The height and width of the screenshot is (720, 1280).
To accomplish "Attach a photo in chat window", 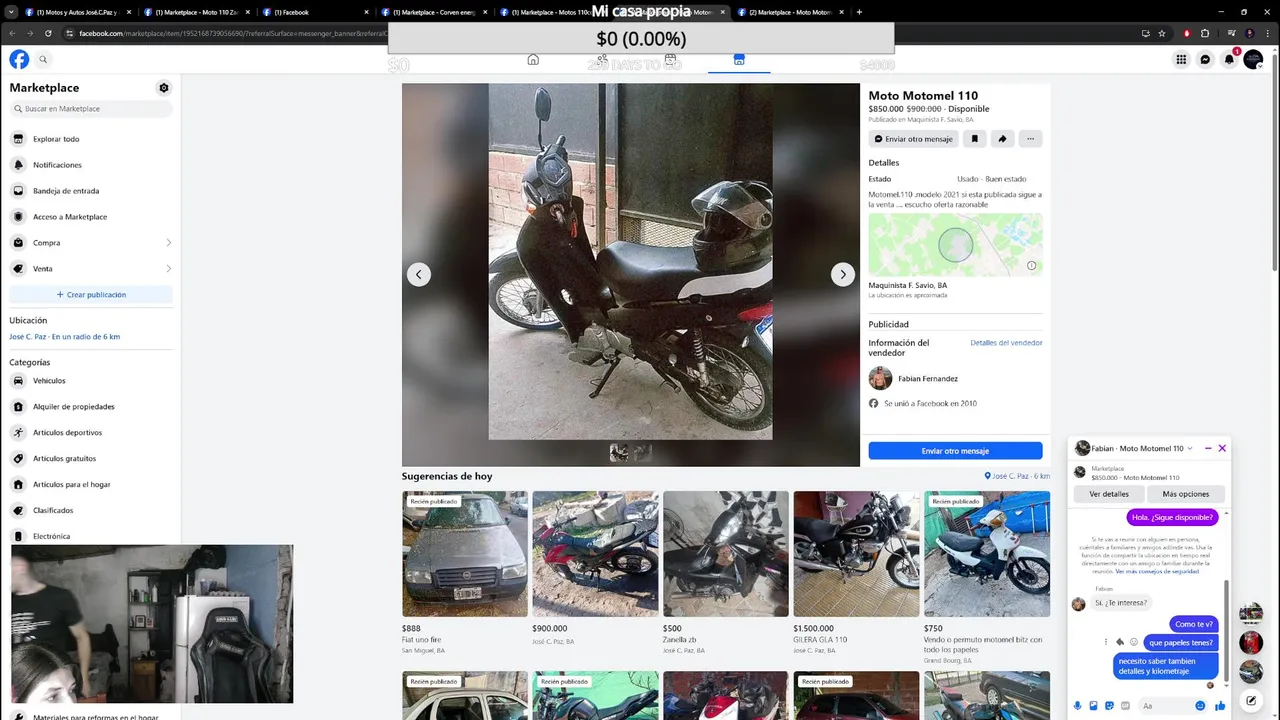I will (x=1094, y=706).
